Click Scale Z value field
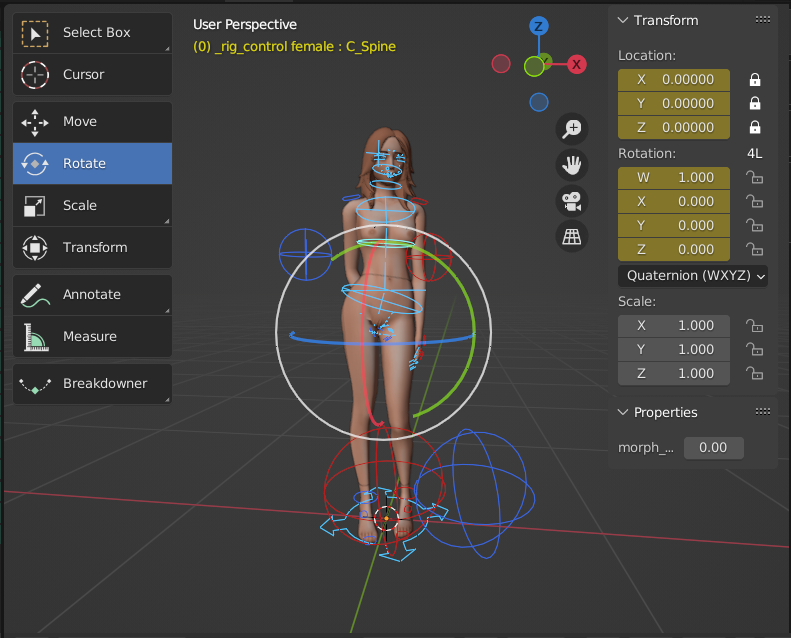The height and width of the screenshot is (638, 791). click(674, 373)
